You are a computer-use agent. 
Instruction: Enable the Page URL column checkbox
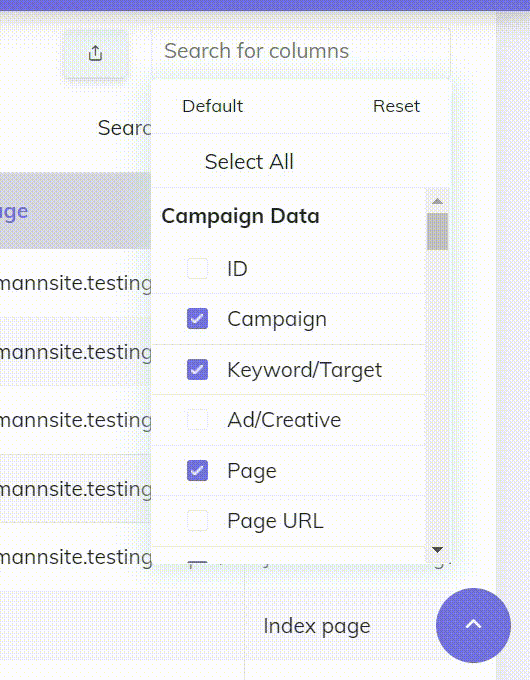tap(197, 520)
